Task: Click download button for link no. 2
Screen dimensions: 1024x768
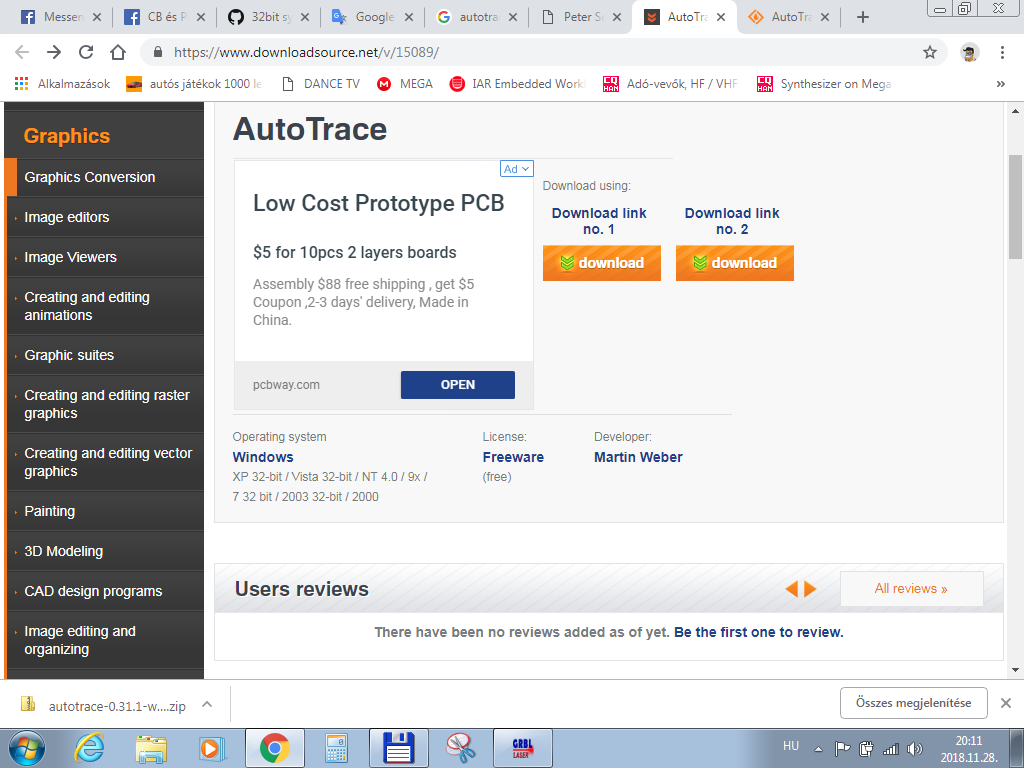Action: click(735, 263)
